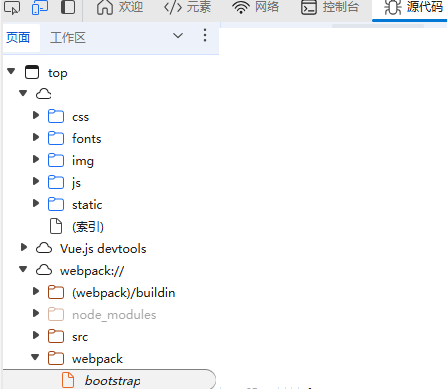Click the 欢迎 home icon
This screenshot has width=447, height=389.
coord(105,7)
